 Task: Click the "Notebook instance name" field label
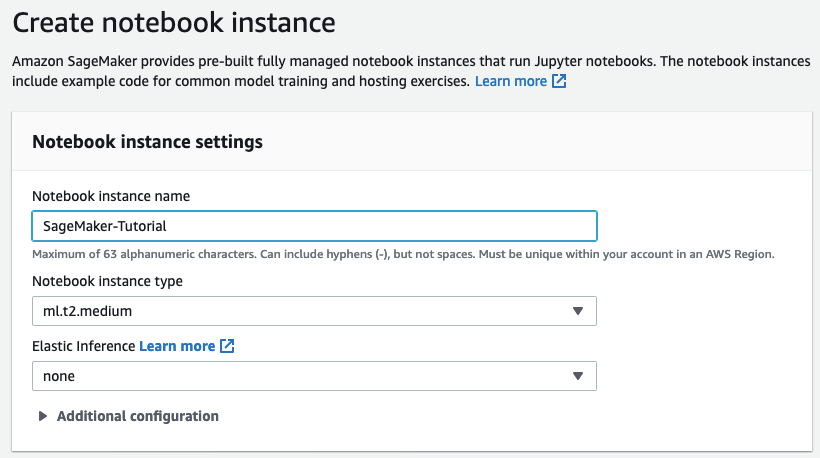111,196
